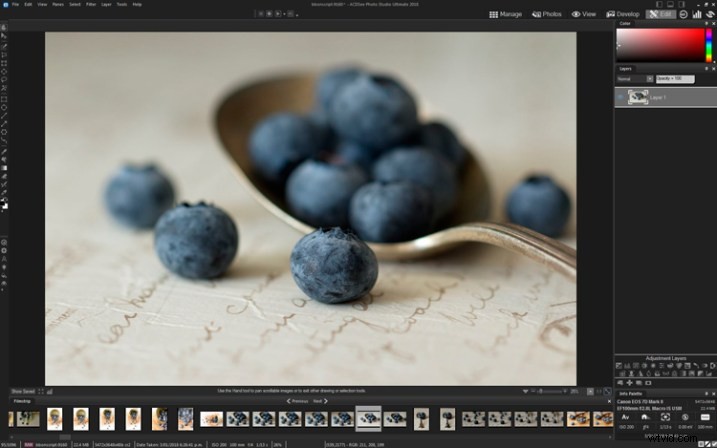The height and width of the screenshot is (448, 717).
Task: Select the Gradient tool
Action: (x=4, y=168)
